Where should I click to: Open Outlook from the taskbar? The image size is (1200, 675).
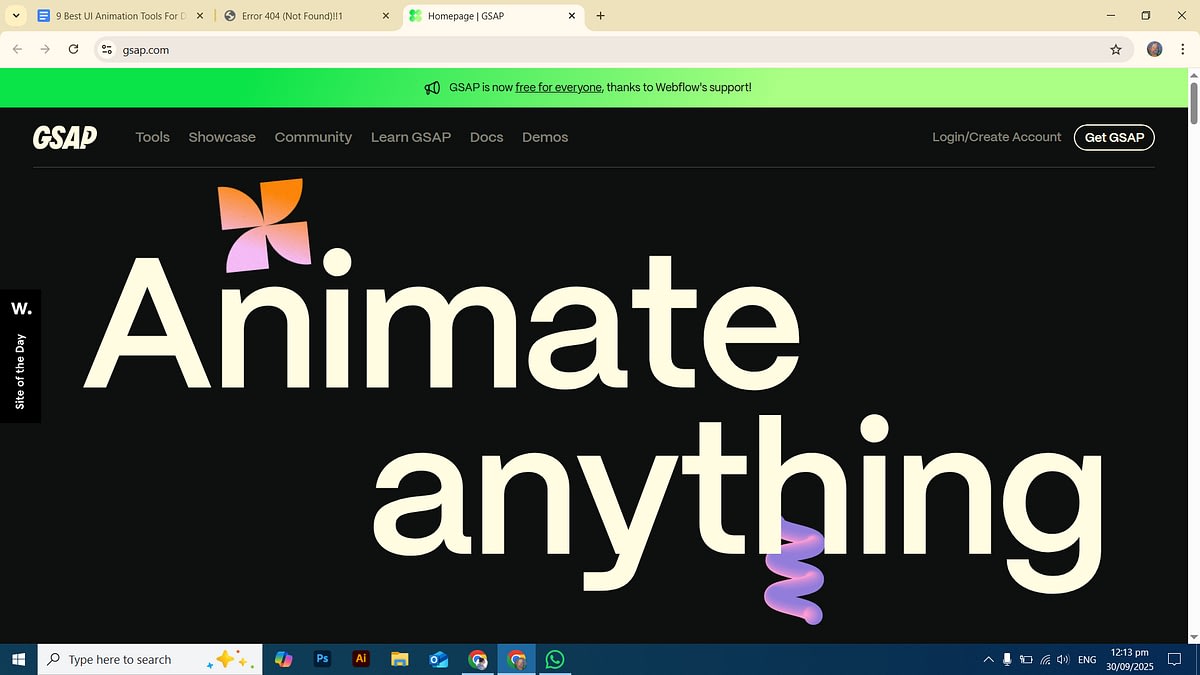(439, 659)
